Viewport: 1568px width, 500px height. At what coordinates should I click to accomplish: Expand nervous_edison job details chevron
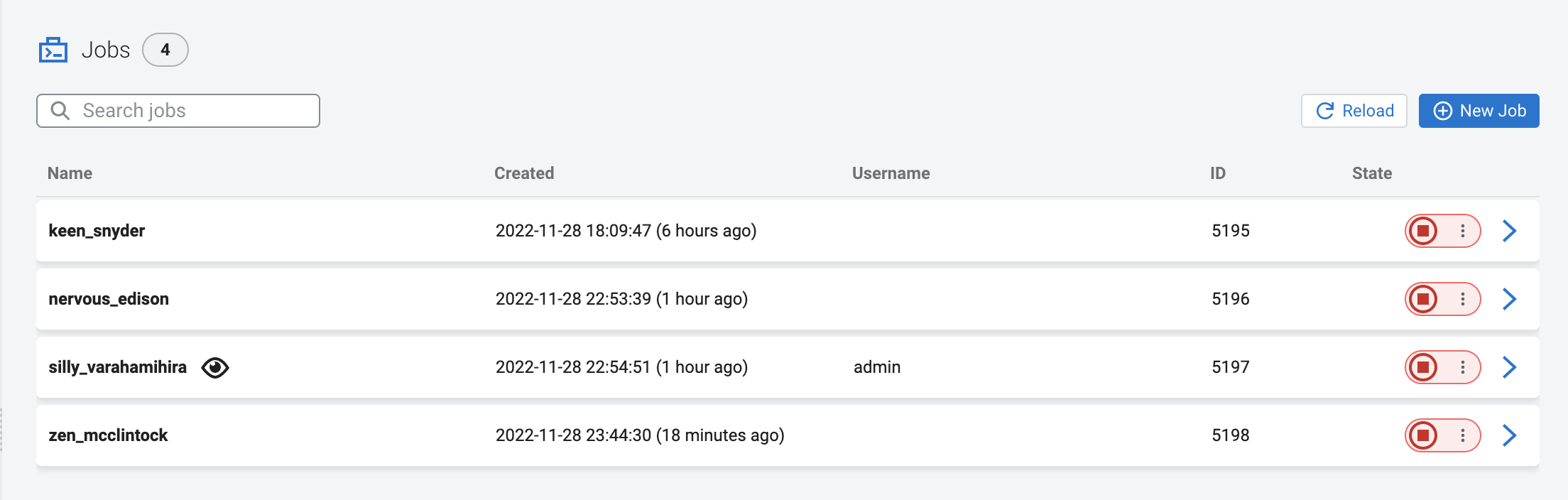(1510, 299)
